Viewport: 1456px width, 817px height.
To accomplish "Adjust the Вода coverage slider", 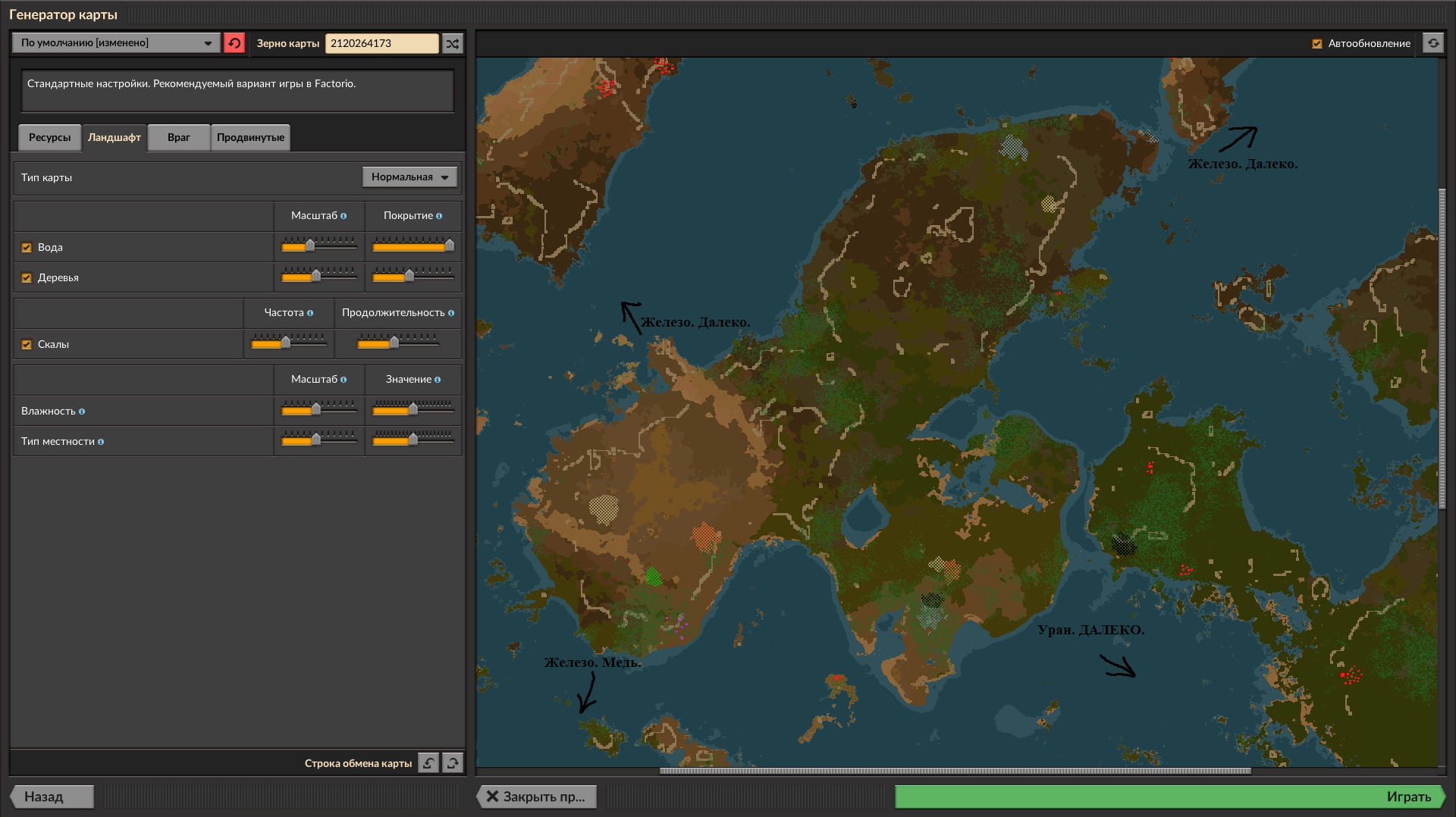I will click(413, 246).
